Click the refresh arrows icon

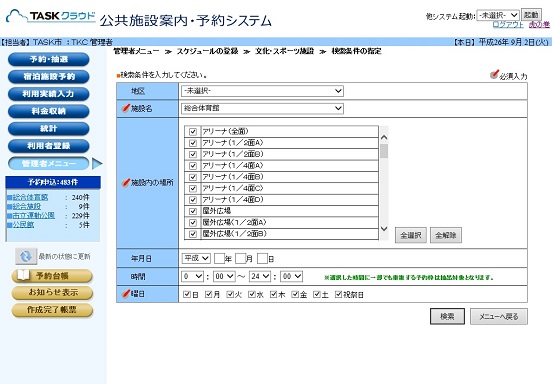[26, 256]
